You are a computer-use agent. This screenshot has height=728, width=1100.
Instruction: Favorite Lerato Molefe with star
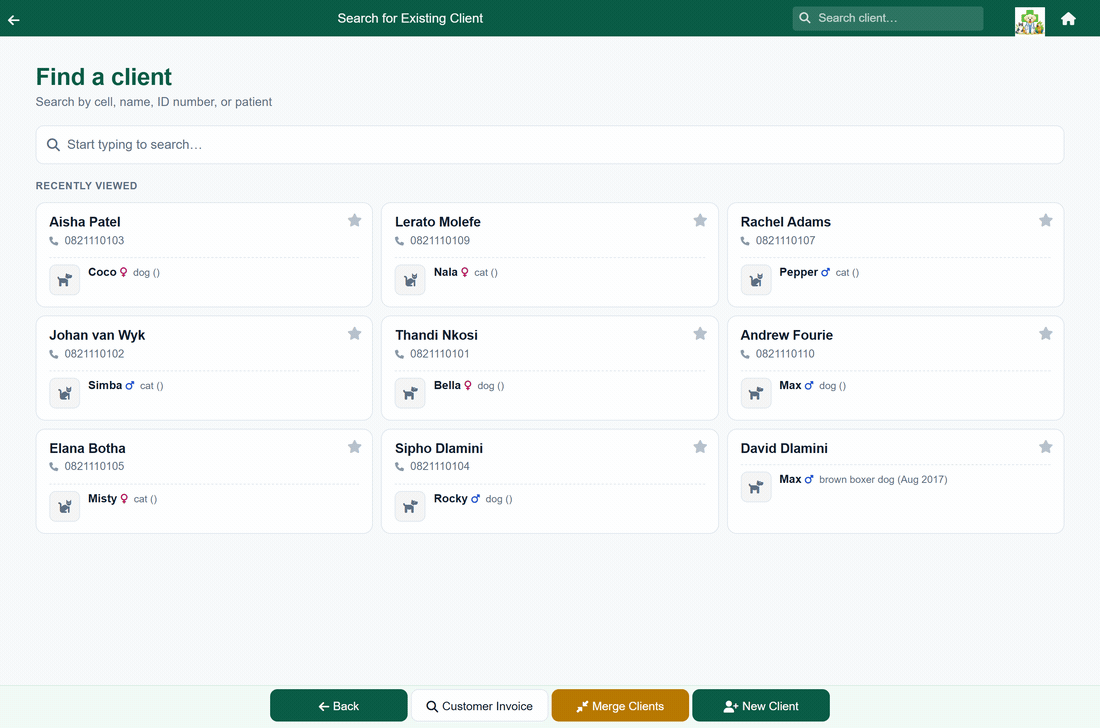699,220
